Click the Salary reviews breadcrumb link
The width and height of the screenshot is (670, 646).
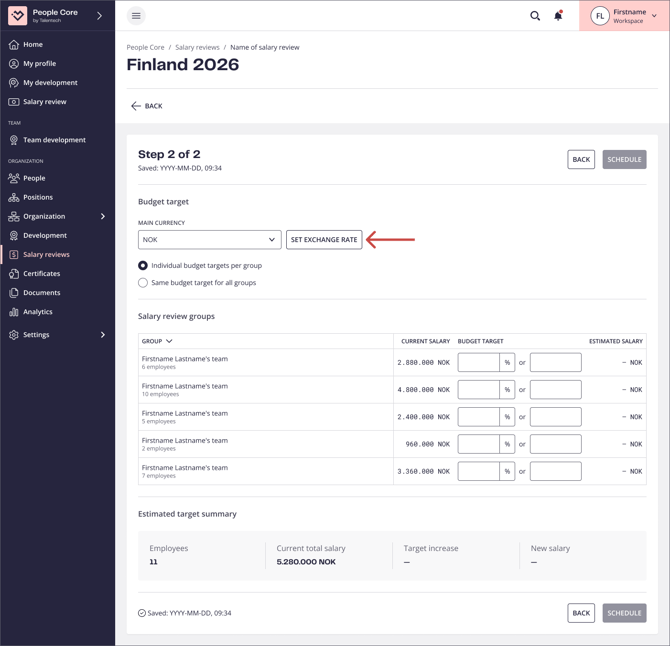(198, 47)
